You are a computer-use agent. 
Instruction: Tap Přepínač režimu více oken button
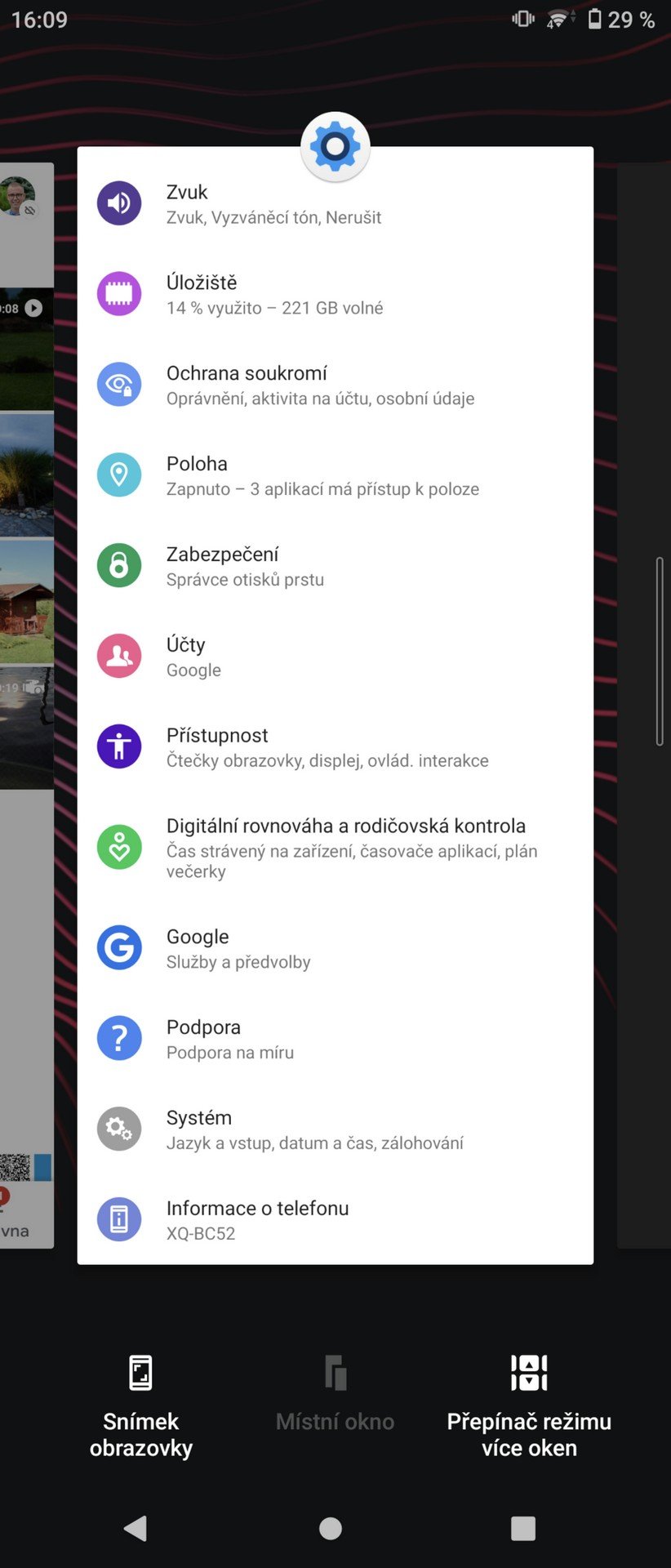click(529, 1407)
